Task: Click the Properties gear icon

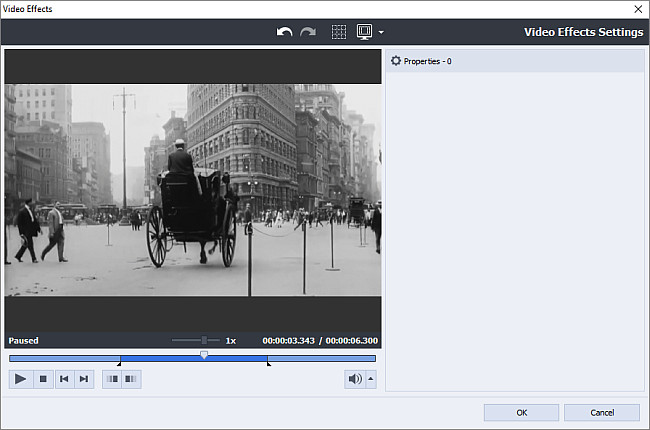Action: pyautogui.click(x=396, y=61)
